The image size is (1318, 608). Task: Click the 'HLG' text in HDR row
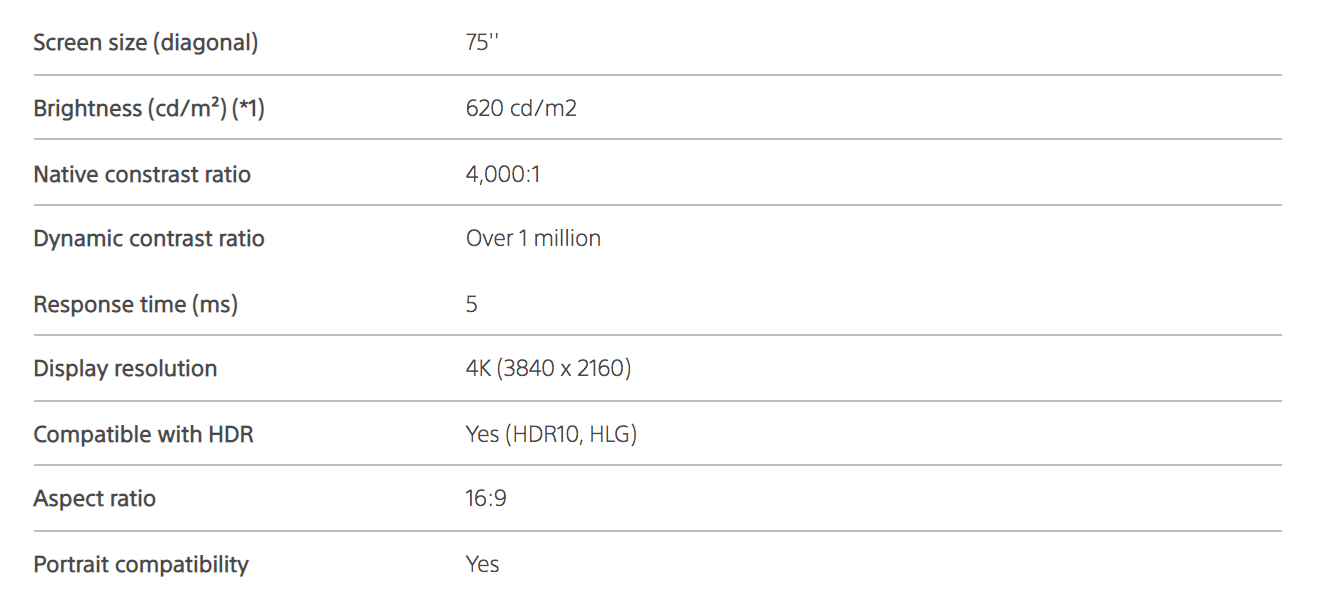(x=612, y=434)
